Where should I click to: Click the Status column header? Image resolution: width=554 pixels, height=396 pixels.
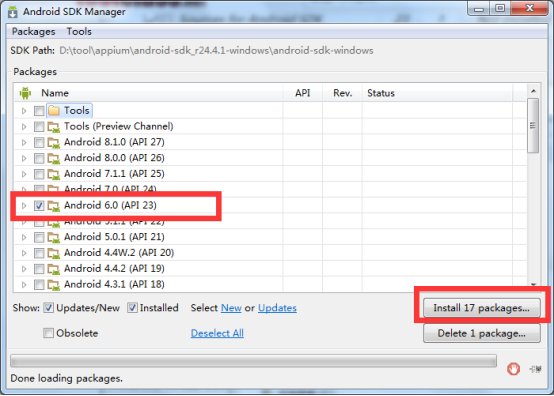coord(437,93)
